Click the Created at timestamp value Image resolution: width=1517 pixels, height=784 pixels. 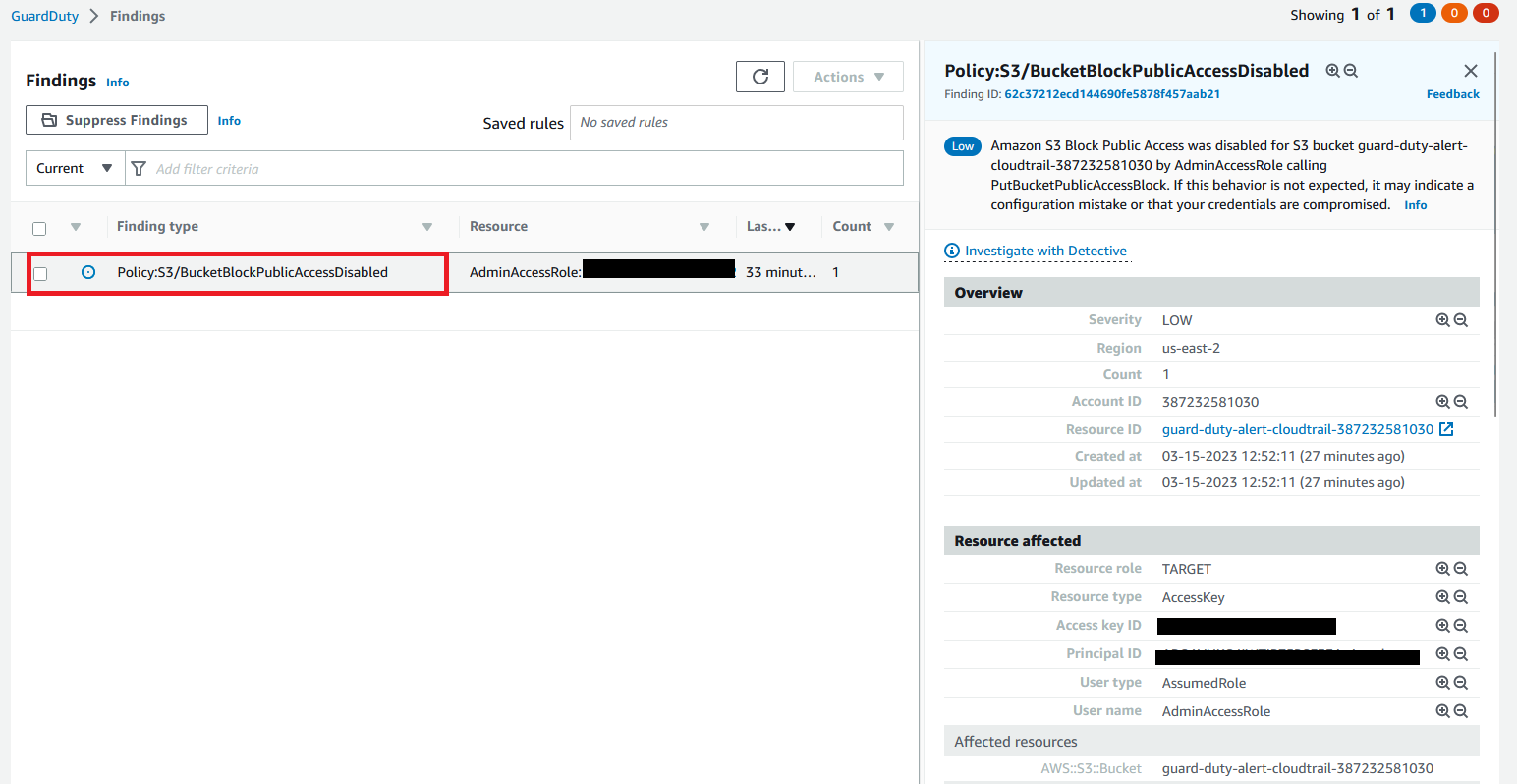click(x=1283, y=456)
